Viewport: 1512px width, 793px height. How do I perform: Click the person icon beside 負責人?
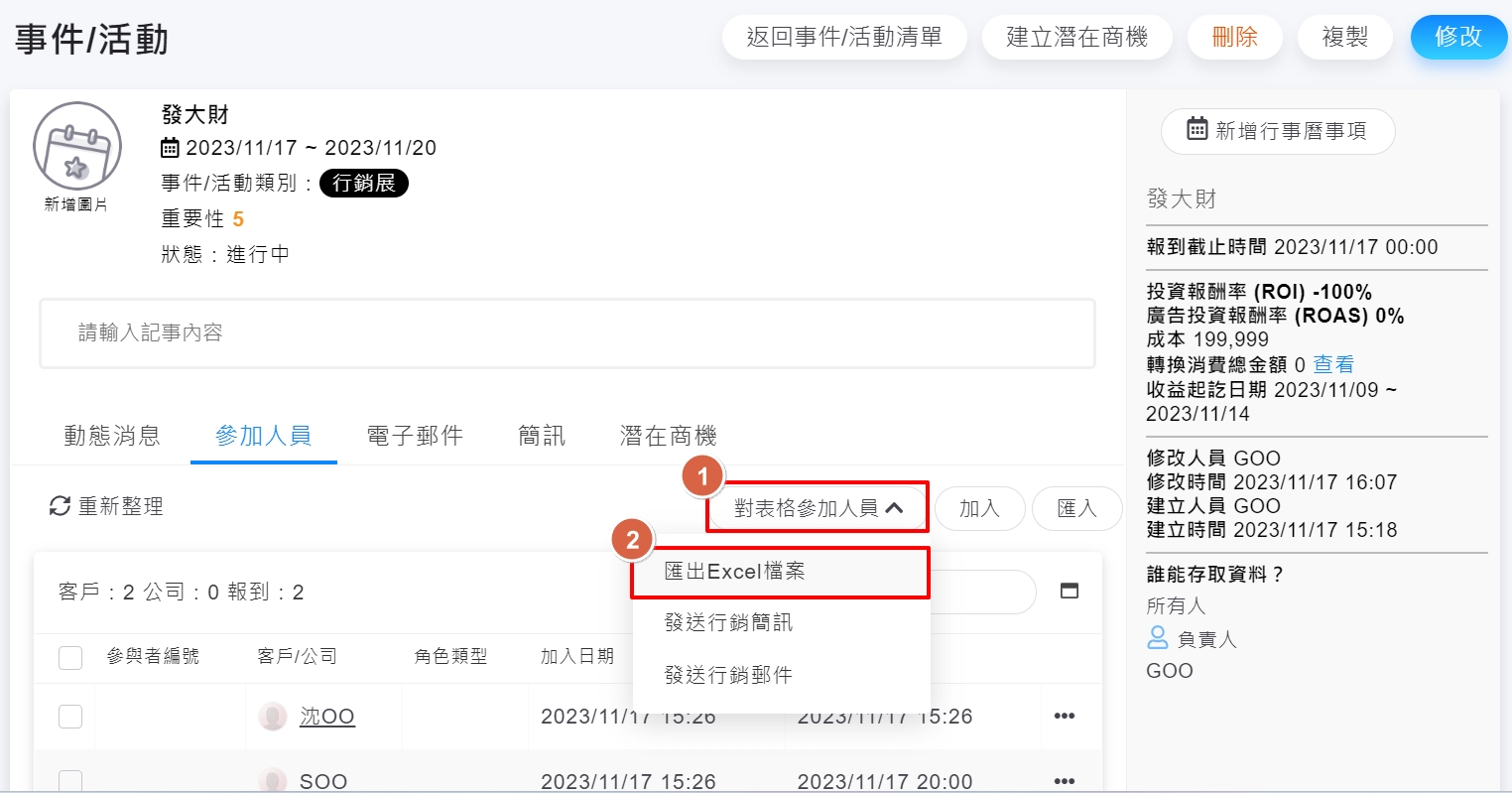coord(1158,638)
